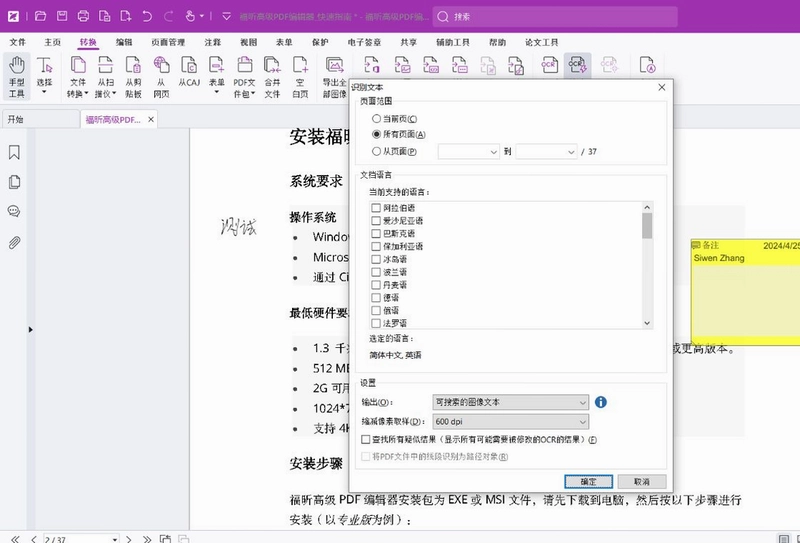Click the 文件转换 file conversion icon

point(78,65)
